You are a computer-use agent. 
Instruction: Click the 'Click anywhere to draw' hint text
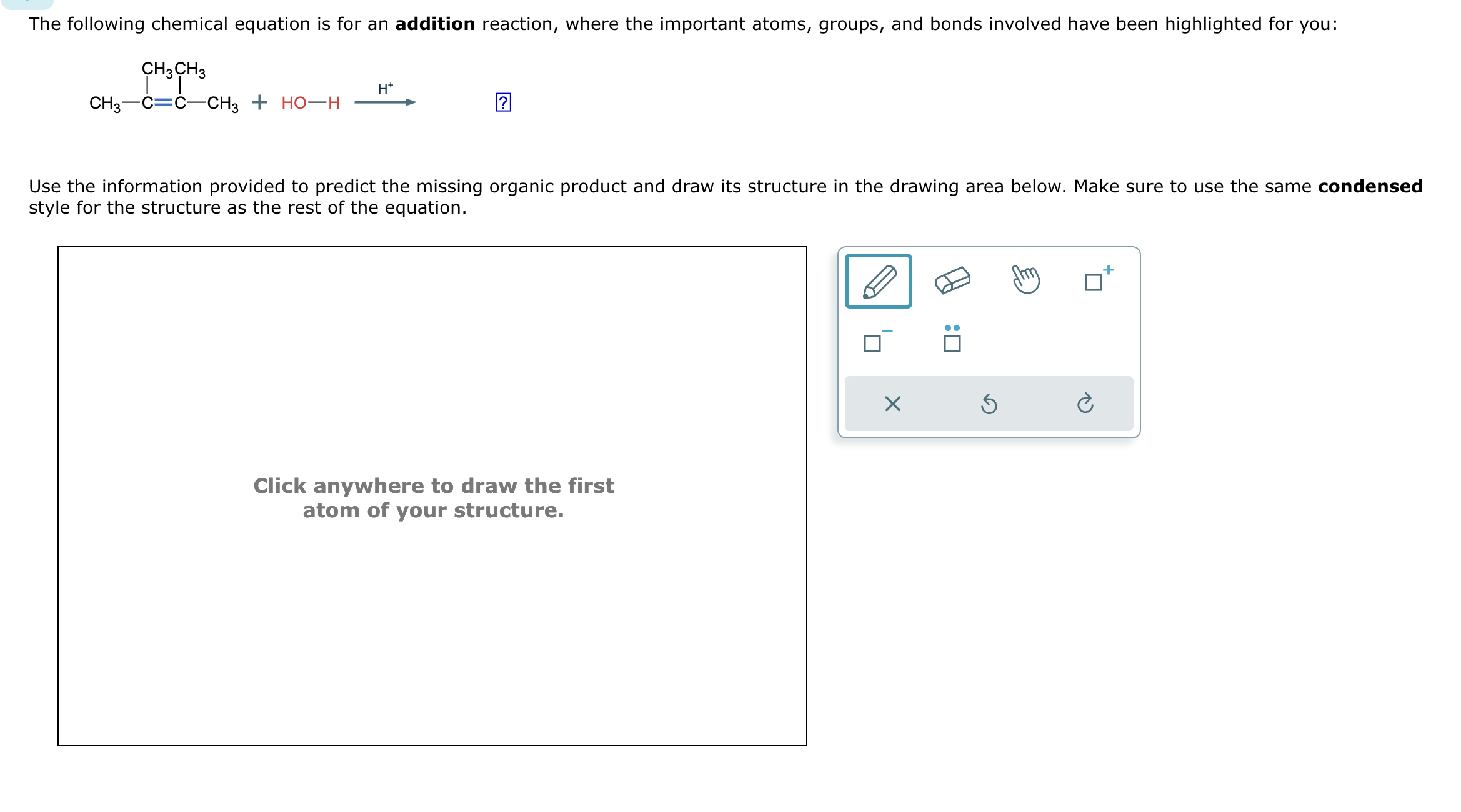pyautogui.click(x=433, y=498)
